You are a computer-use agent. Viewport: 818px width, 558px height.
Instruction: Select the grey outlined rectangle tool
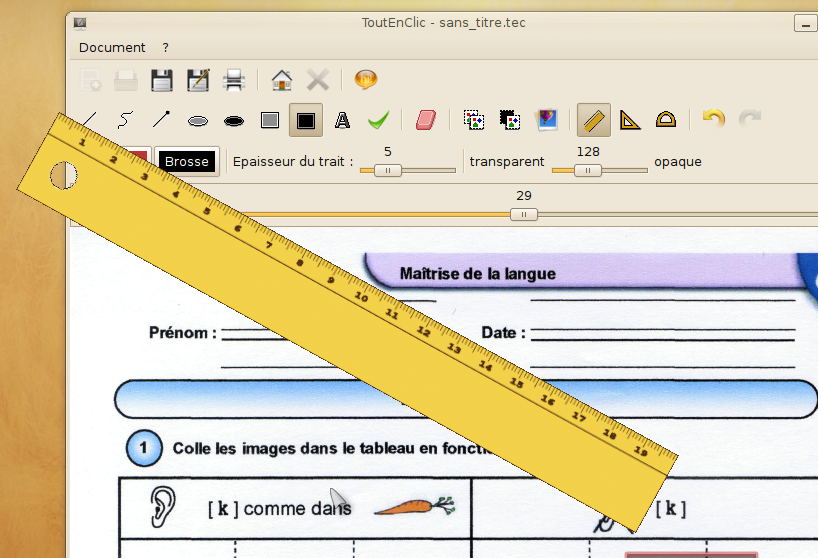click(x=270, y=120)
